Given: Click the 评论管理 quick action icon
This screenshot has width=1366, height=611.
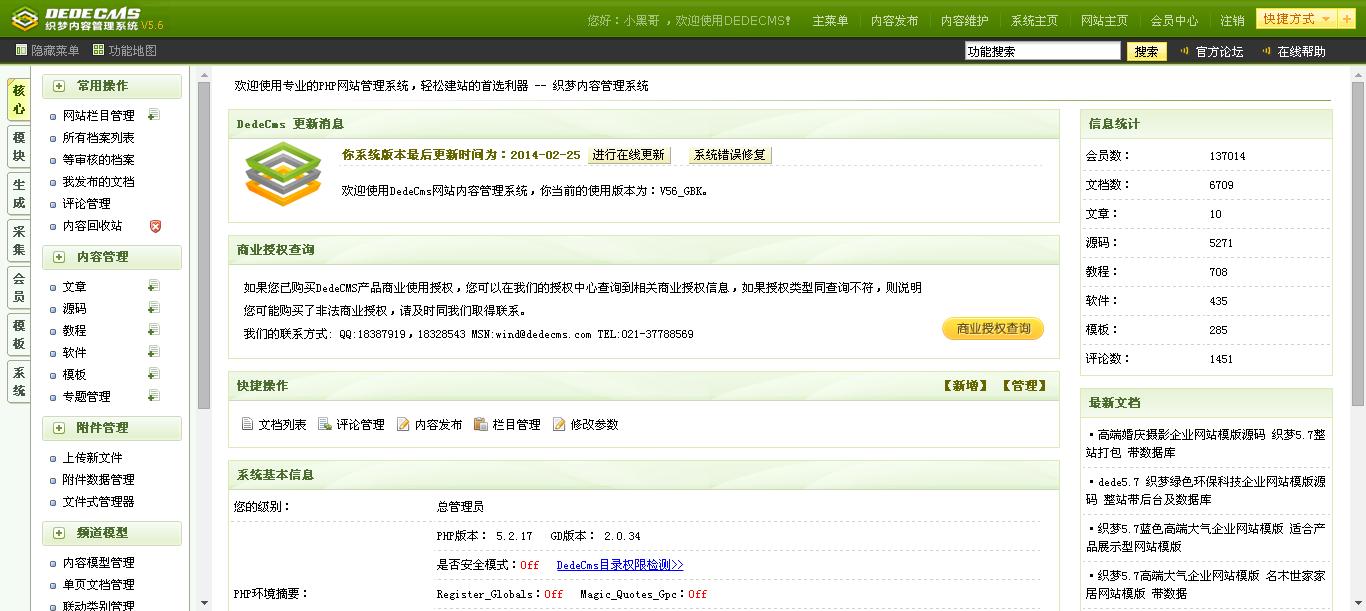Looking at the screenshot, I should (325, 424).
